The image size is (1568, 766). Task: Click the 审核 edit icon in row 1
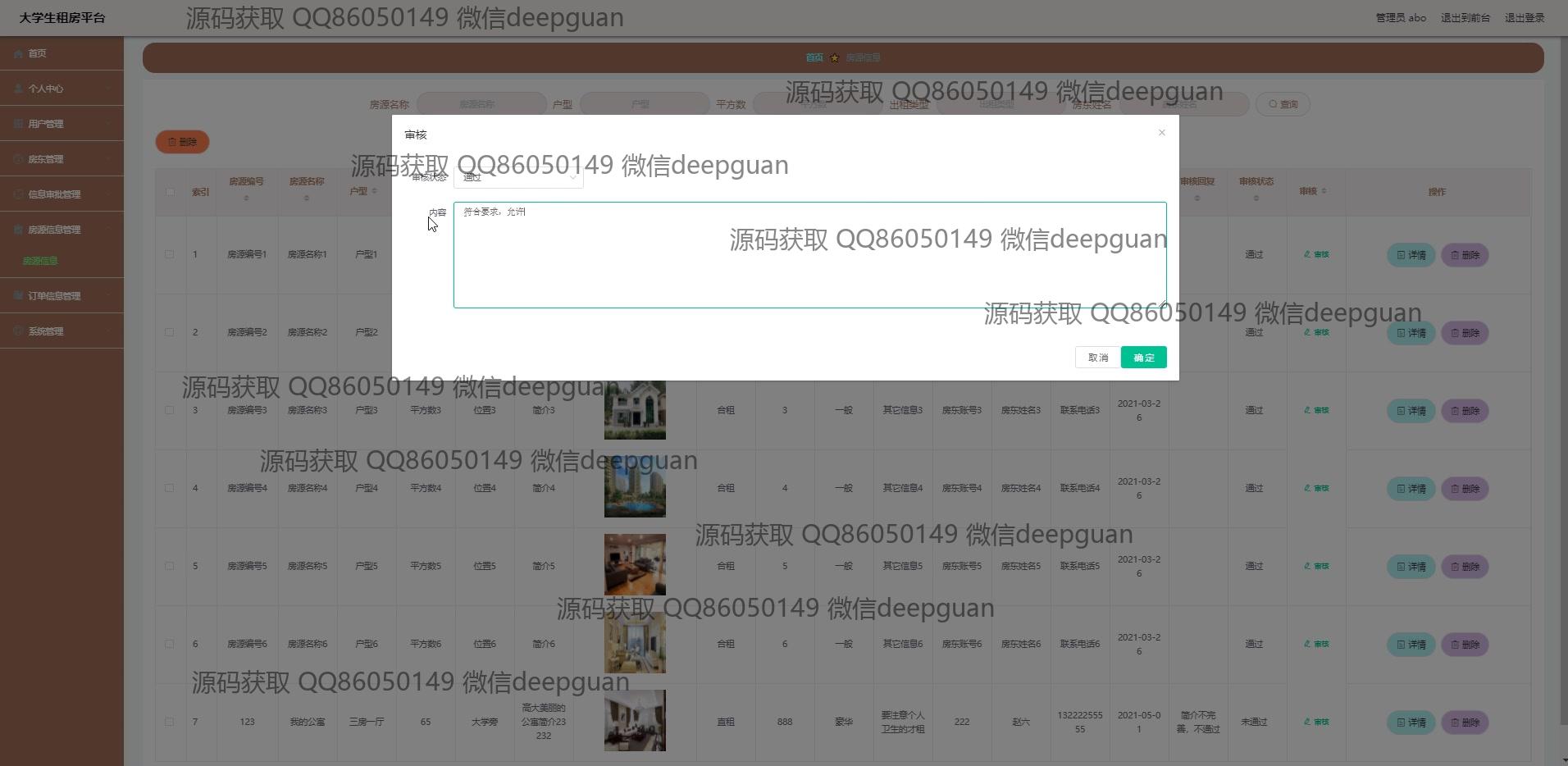point(1316,254)
